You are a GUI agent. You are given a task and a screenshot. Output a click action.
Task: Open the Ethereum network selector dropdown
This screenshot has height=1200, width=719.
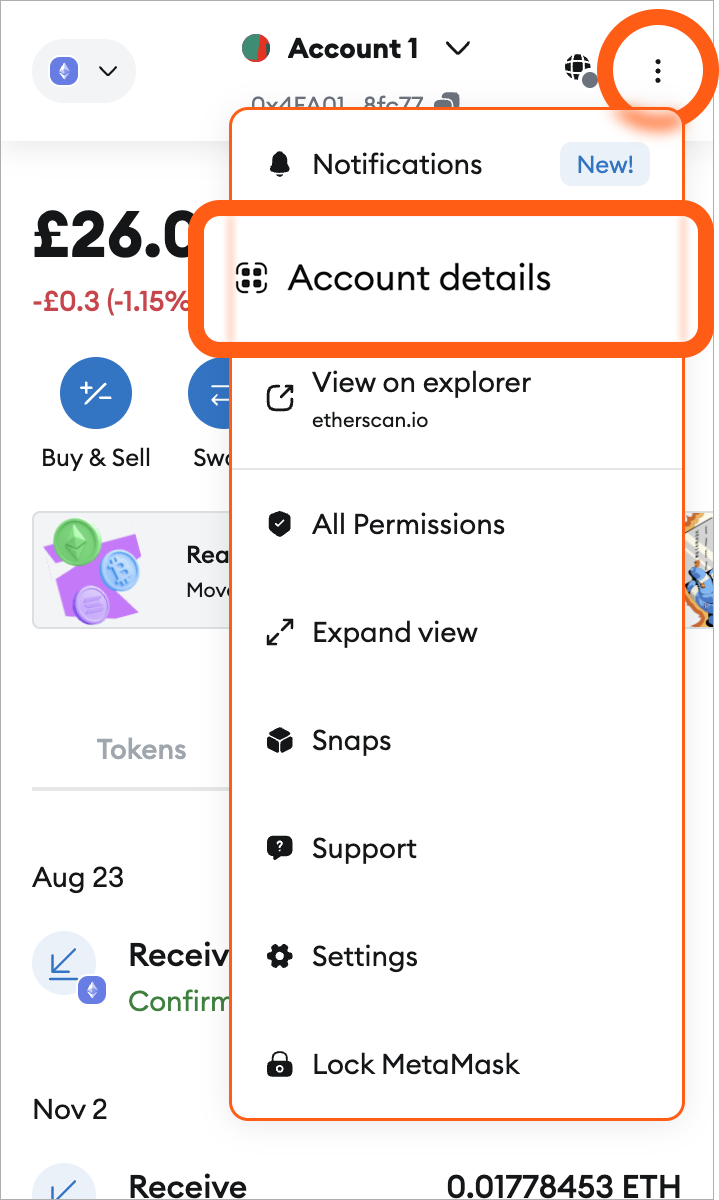pyautogui.click(x=84, y=71)
